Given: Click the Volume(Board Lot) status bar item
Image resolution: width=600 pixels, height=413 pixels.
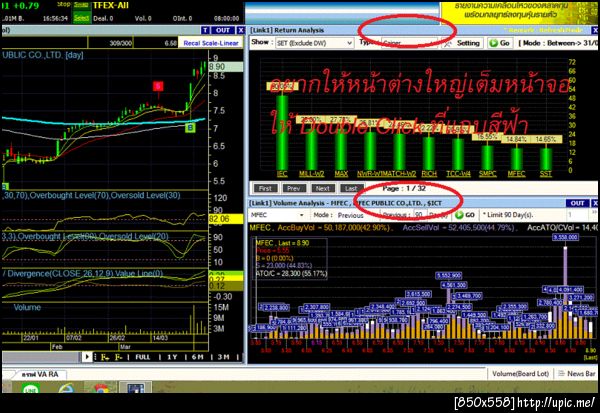Looking at the screenshot, I should (x=520, y=374).
